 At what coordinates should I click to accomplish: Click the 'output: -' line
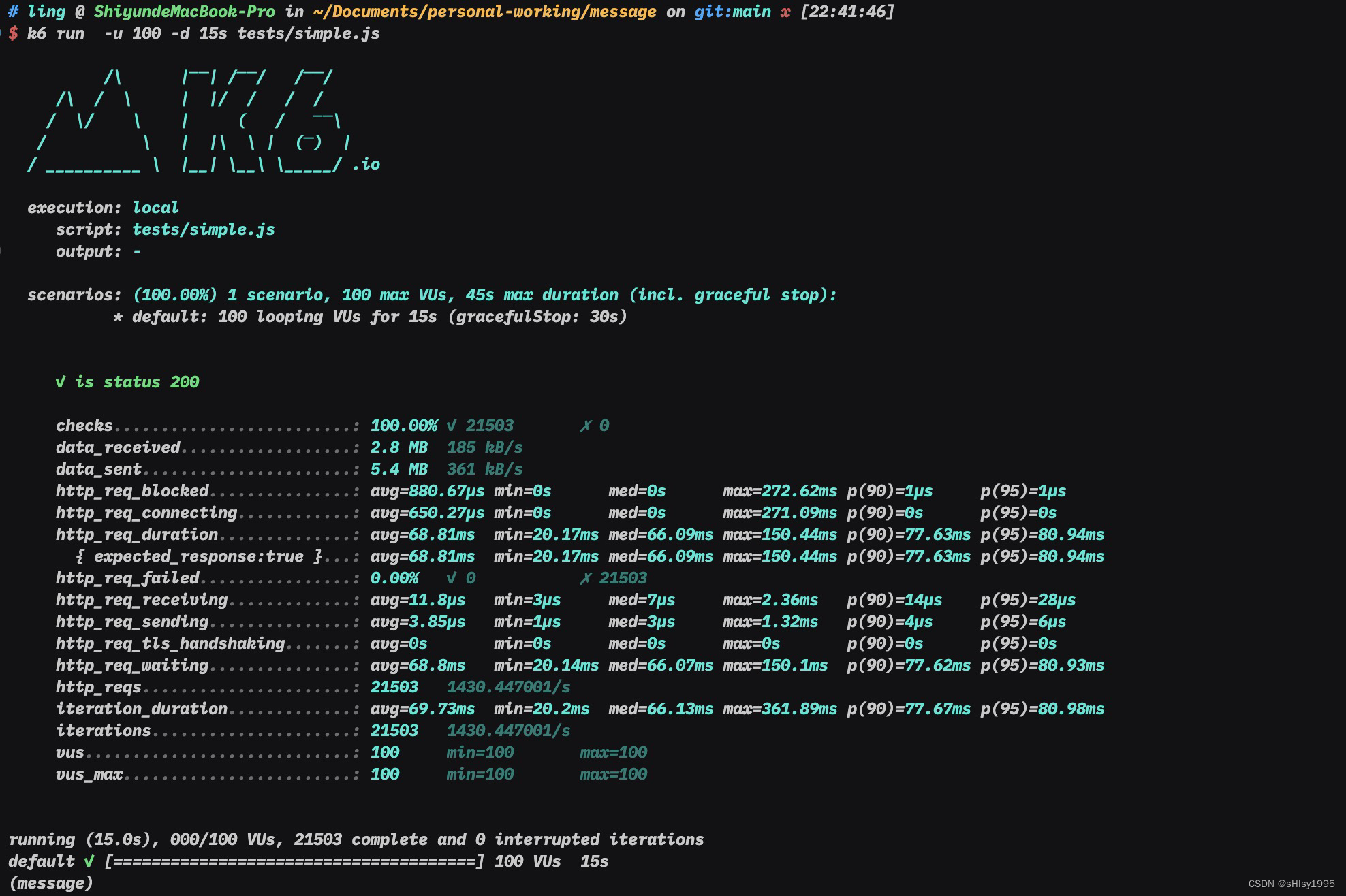pyautogui.click(x=98, y=251)
